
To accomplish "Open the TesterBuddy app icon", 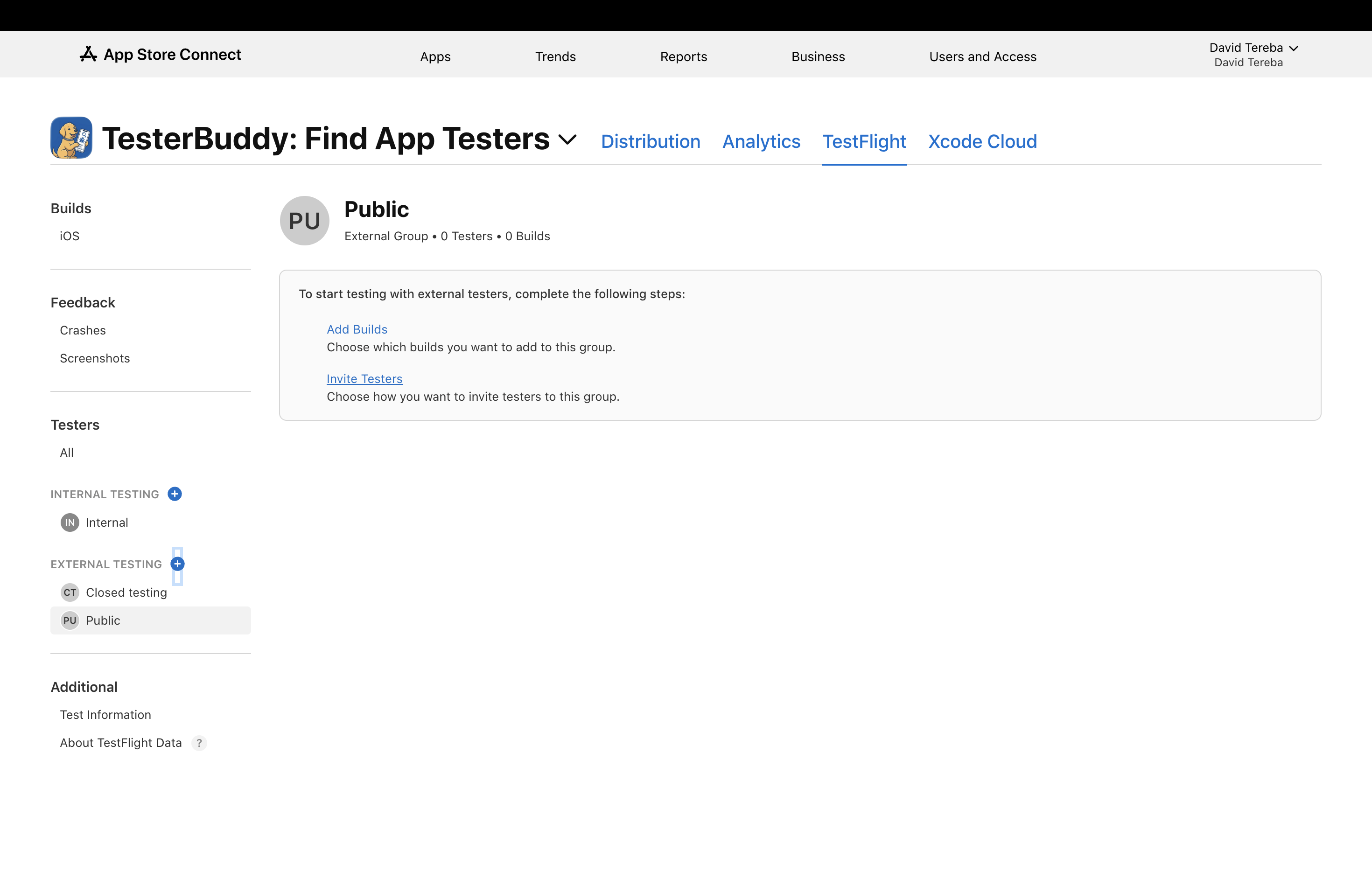I will click(71, 138).
